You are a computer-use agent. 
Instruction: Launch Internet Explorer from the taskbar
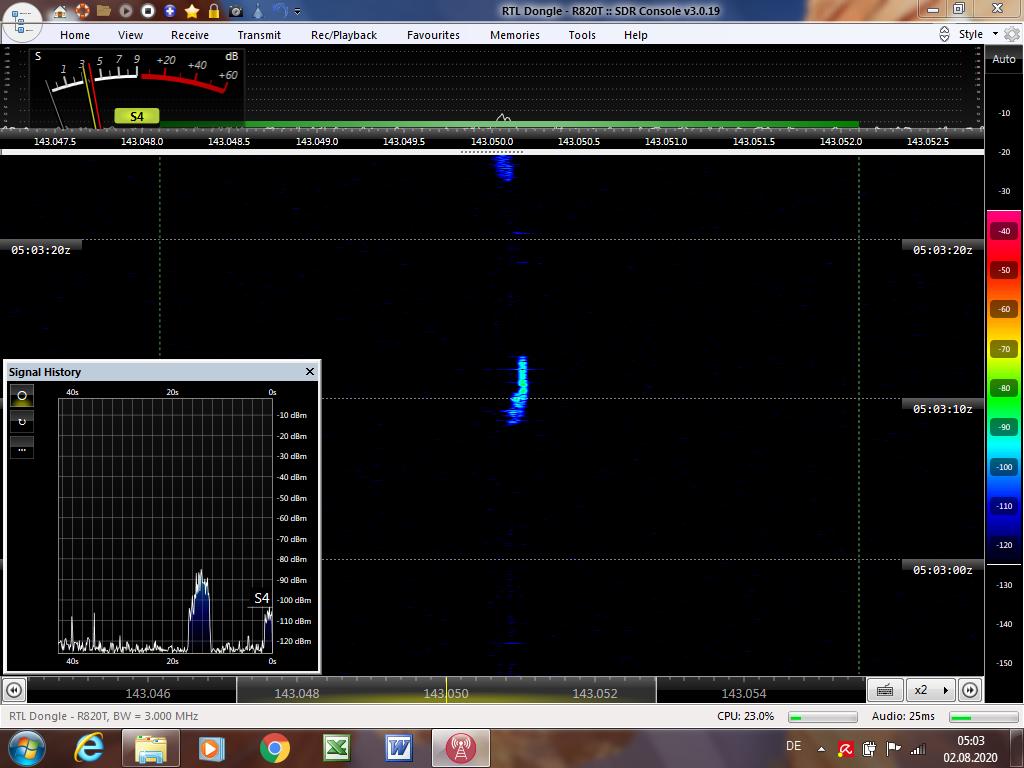[88, 748]
